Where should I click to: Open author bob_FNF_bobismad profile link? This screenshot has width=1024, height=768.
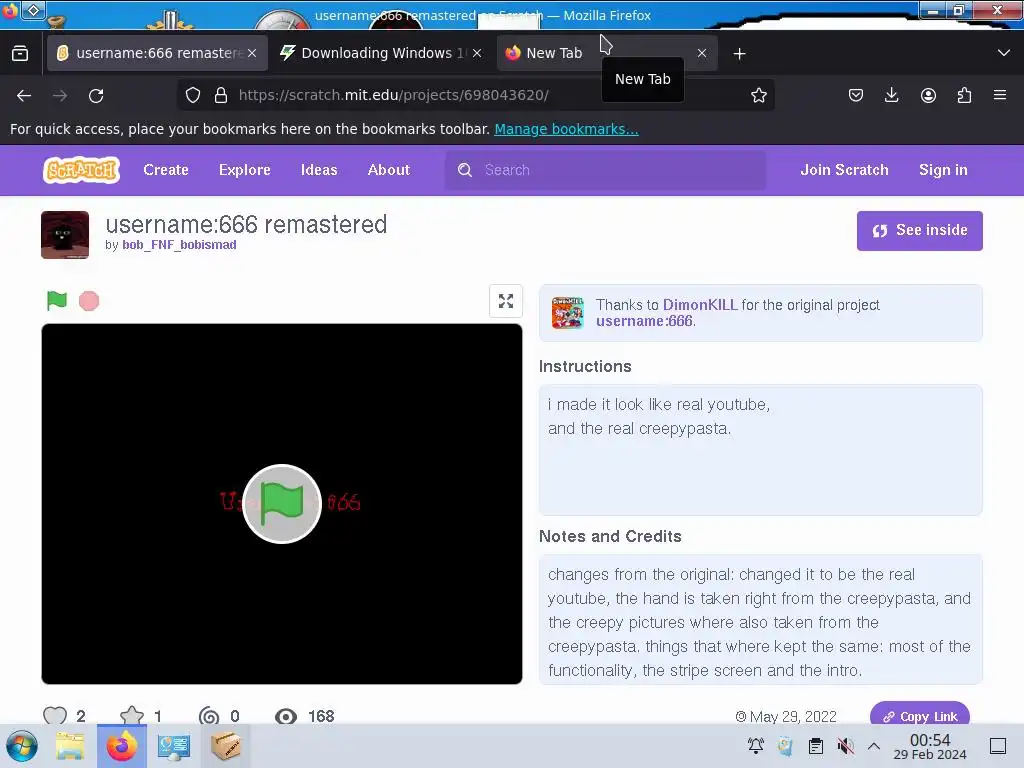[x=179, y=245]
